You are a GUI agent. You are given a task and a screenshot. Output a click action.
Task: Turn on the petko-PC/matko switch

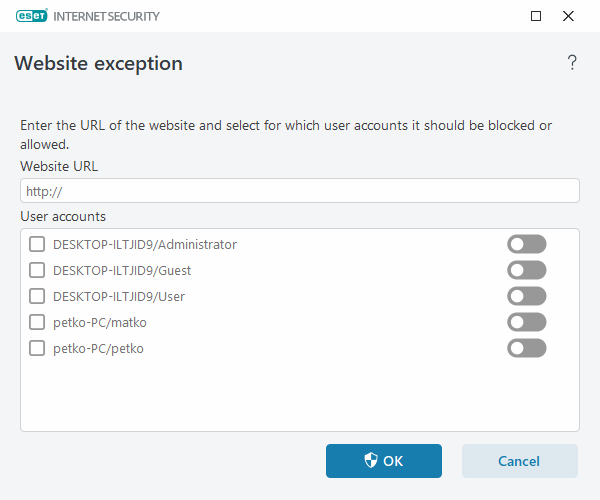527,322
